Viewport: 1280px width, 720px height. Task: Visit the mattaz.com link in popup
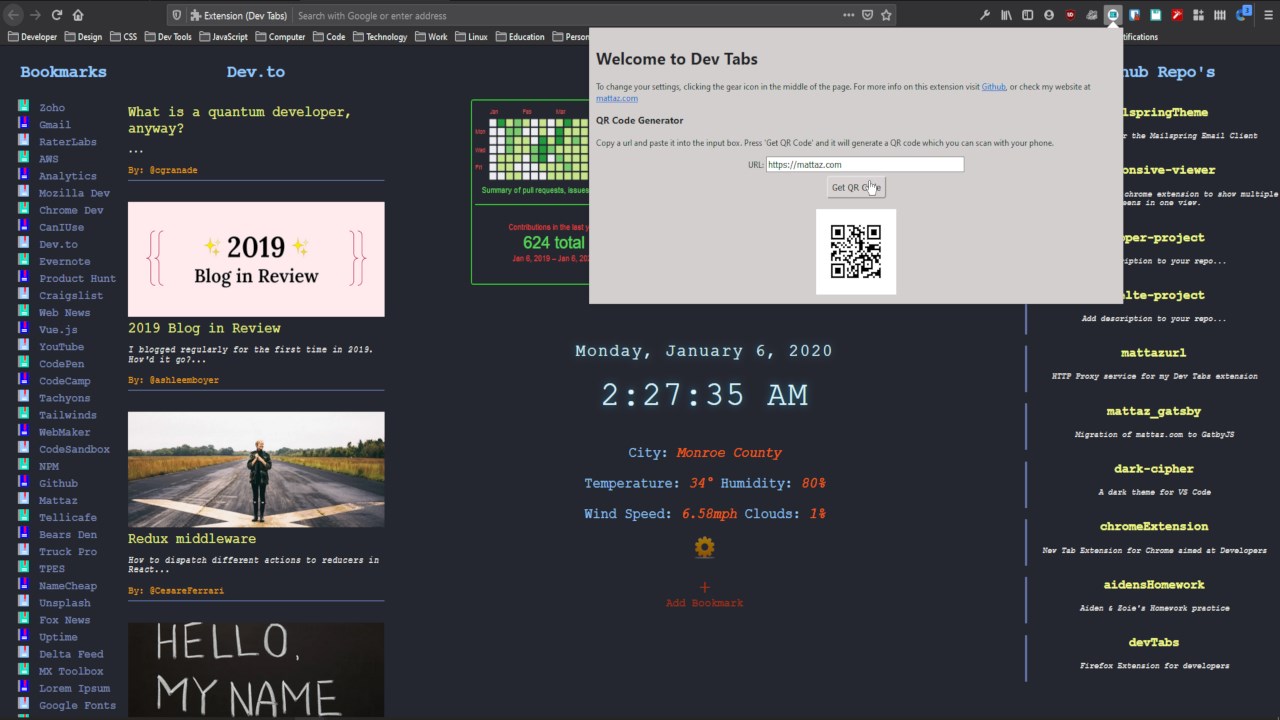pyautogui.click(x=616, y=98)
